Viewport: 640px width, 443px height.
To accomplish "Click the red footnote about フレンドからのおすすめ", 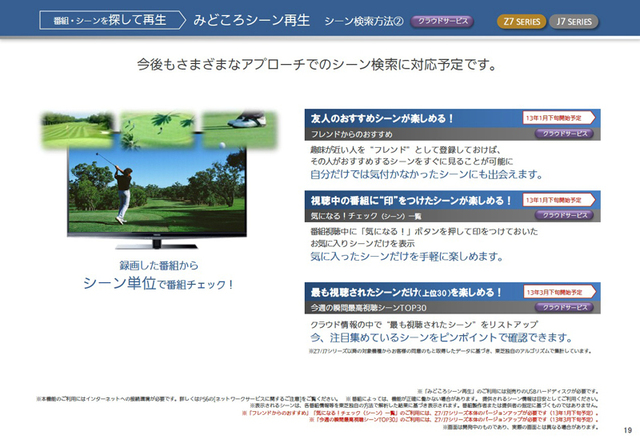I will [x=420, y=413].
